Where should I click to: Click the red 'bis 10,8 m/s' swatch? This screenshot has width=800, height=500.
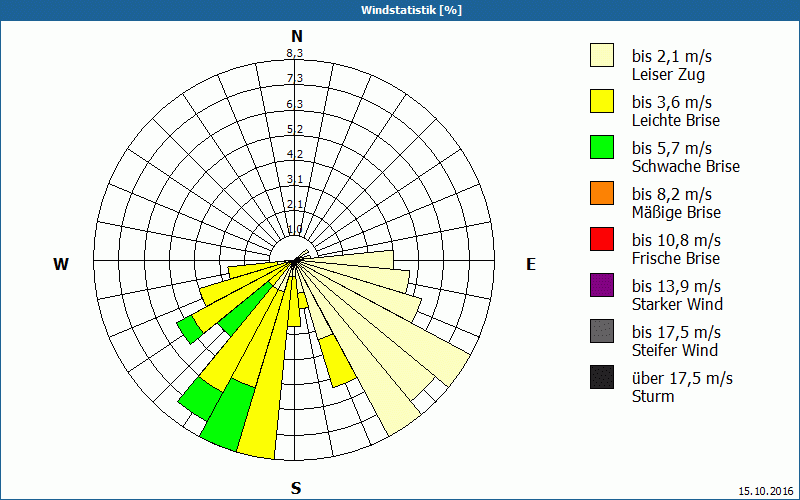602,239
